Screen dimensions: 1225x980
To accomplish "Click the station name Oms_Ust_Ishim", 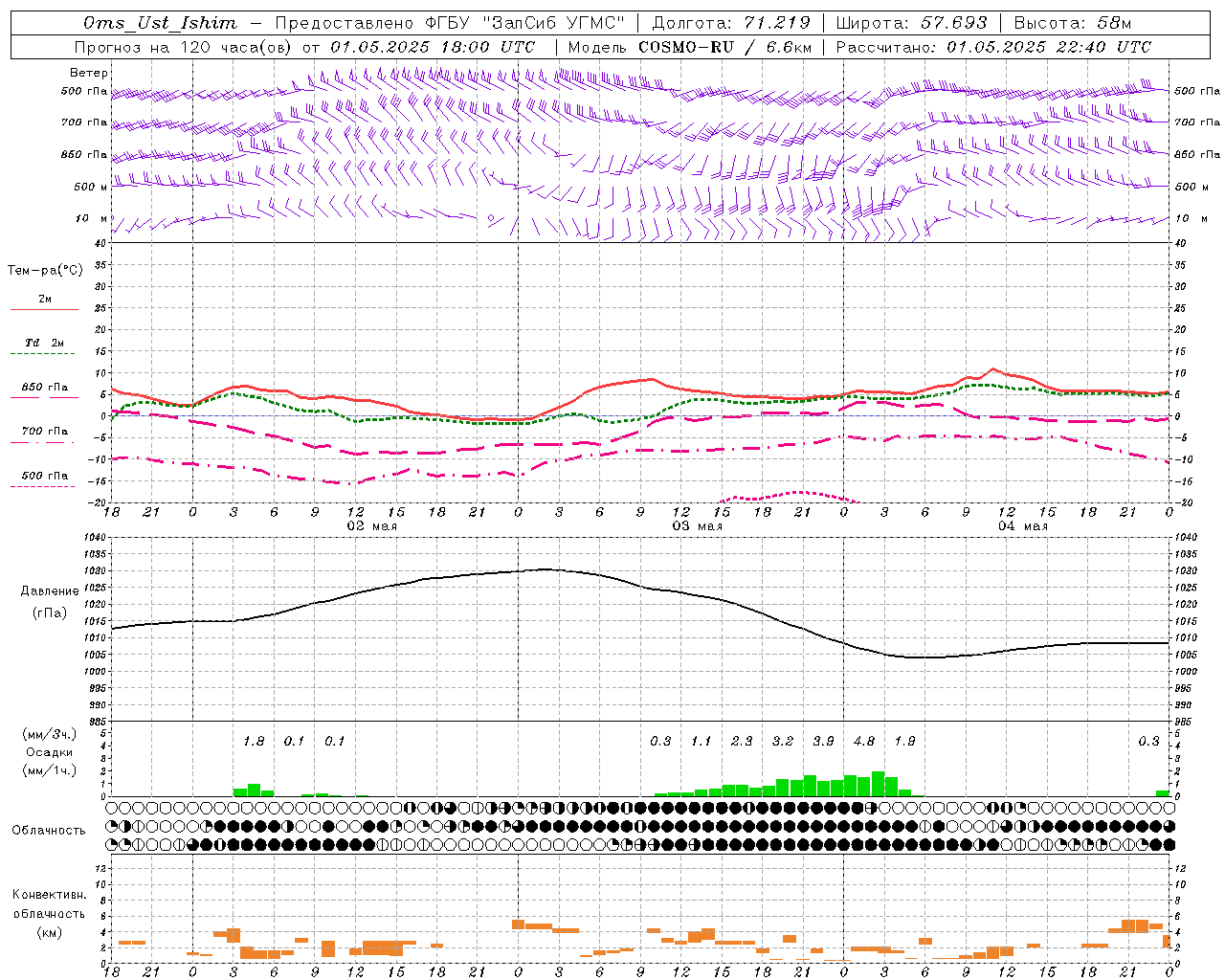I will 160,23.
